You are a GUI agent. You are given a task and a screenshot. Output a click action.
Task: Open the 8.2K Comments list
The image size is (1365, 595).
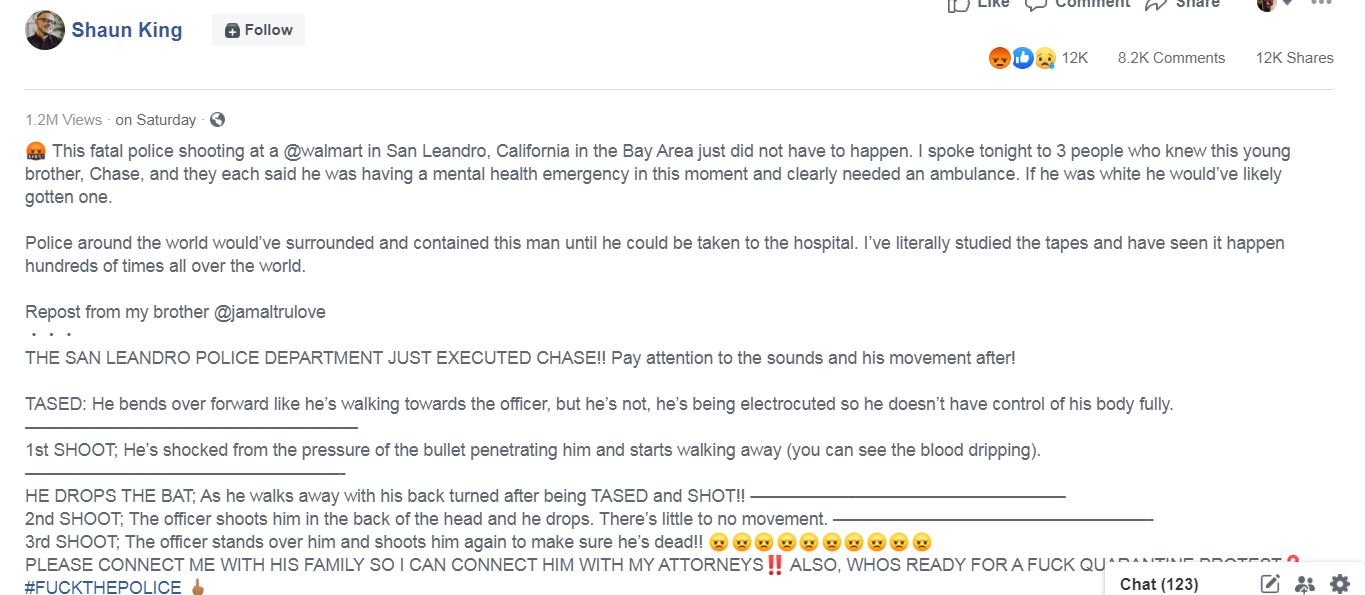click(1171, 58)
